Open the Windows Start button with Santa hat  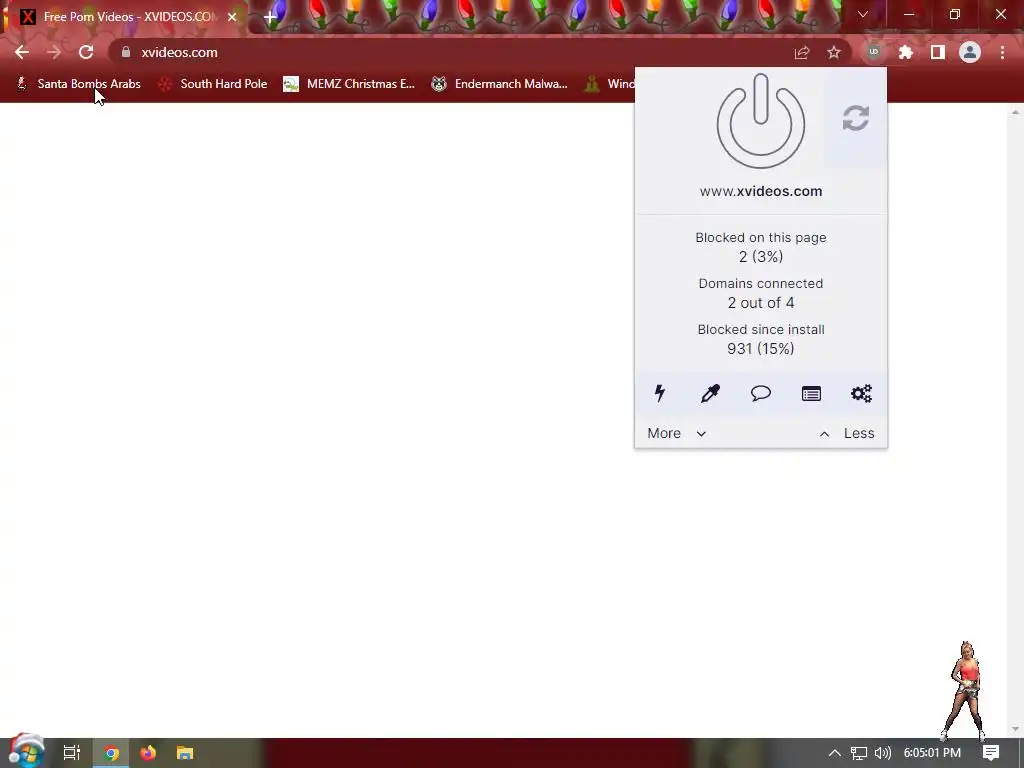[25, 751]
